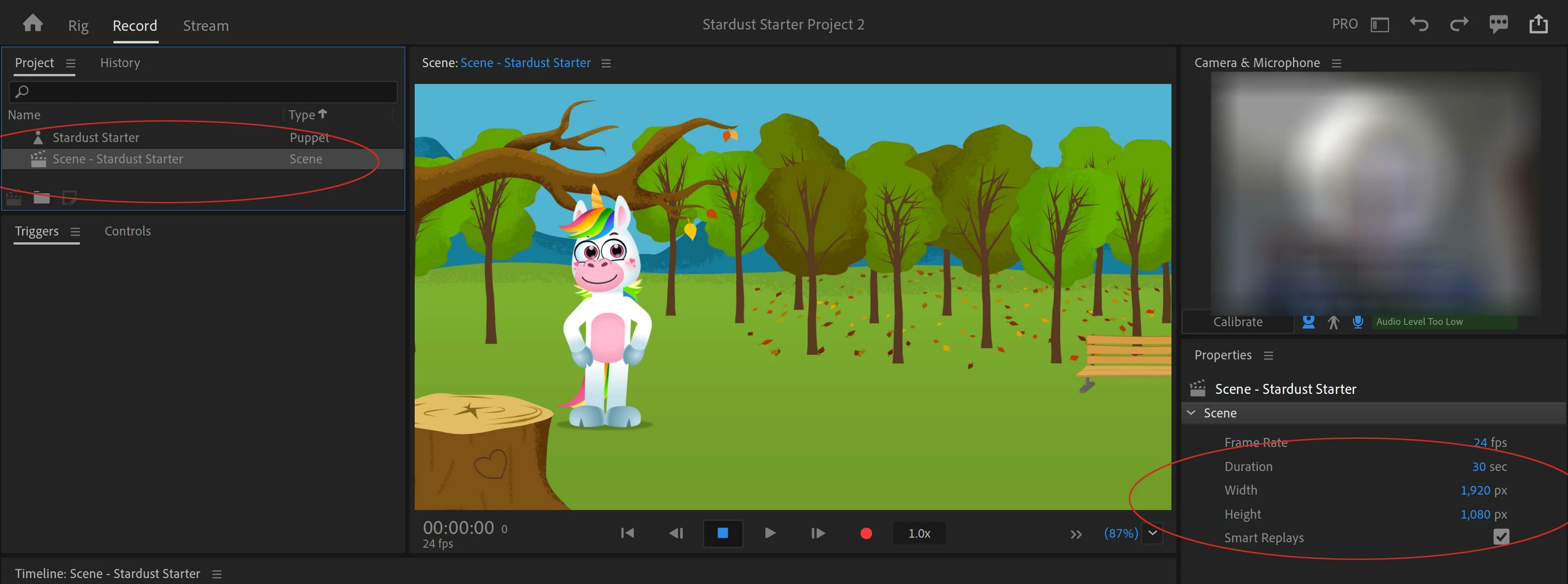Open the History tab
The image size is (1568, 584).
pos(120,63)
